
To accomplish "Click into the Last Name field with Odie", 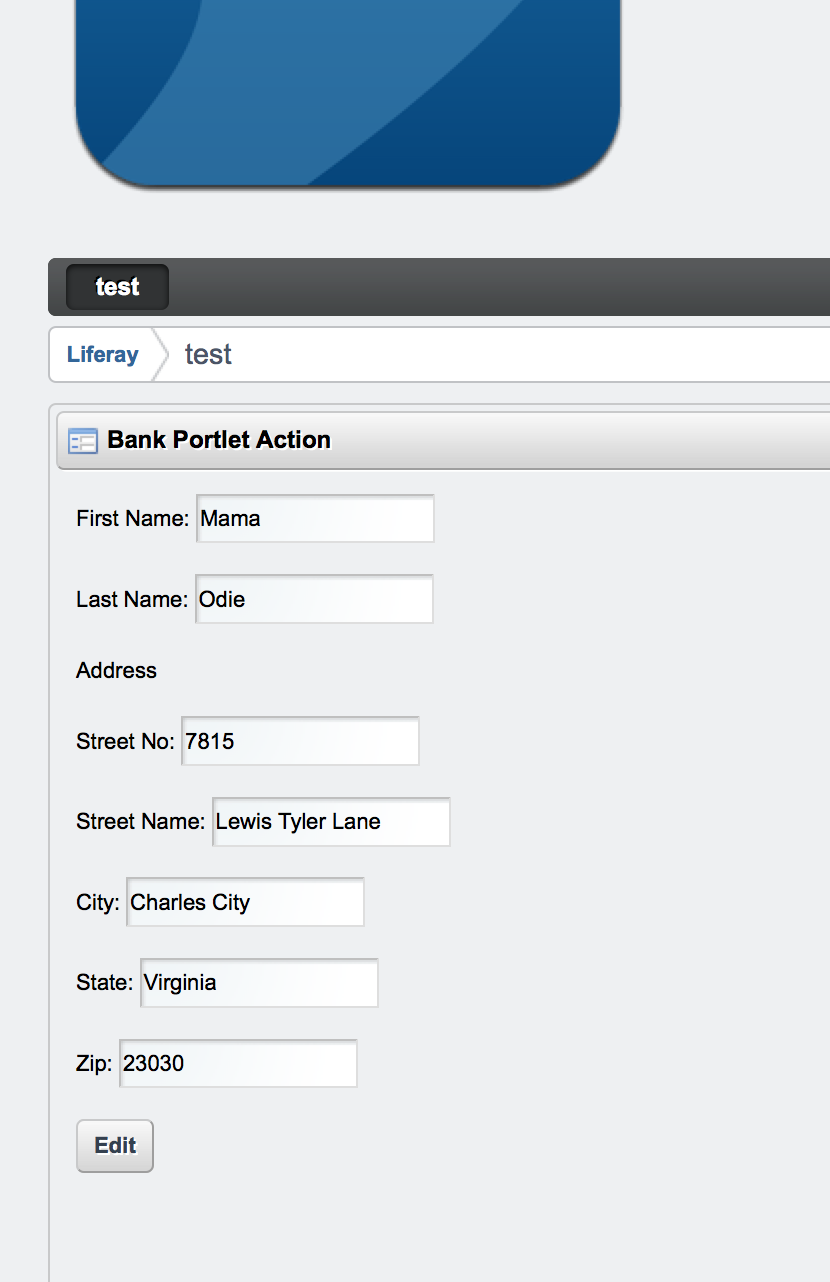I will click(314, 599).
